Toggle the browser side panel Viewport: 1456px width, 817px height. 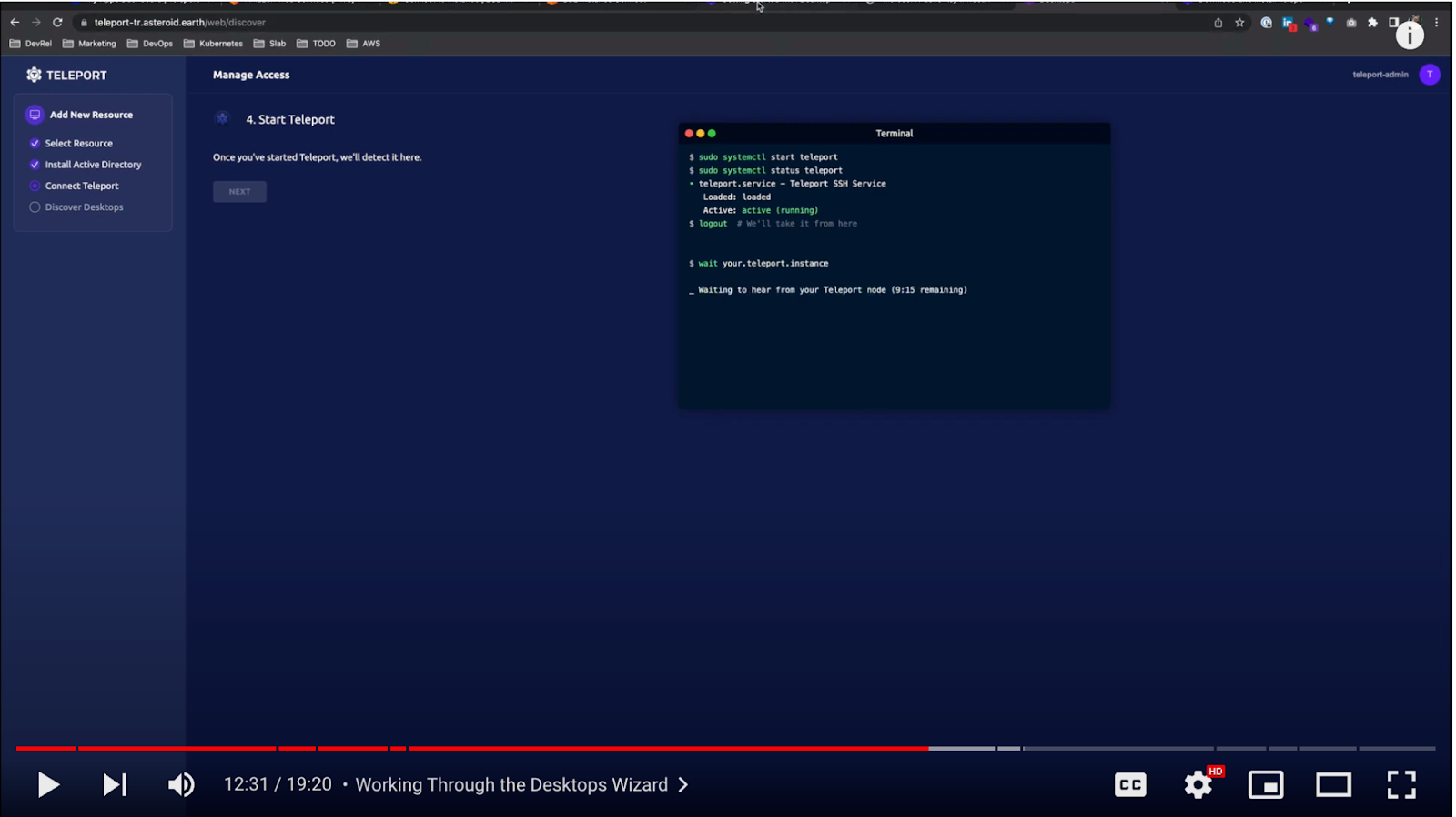(x=1393, y=23)
